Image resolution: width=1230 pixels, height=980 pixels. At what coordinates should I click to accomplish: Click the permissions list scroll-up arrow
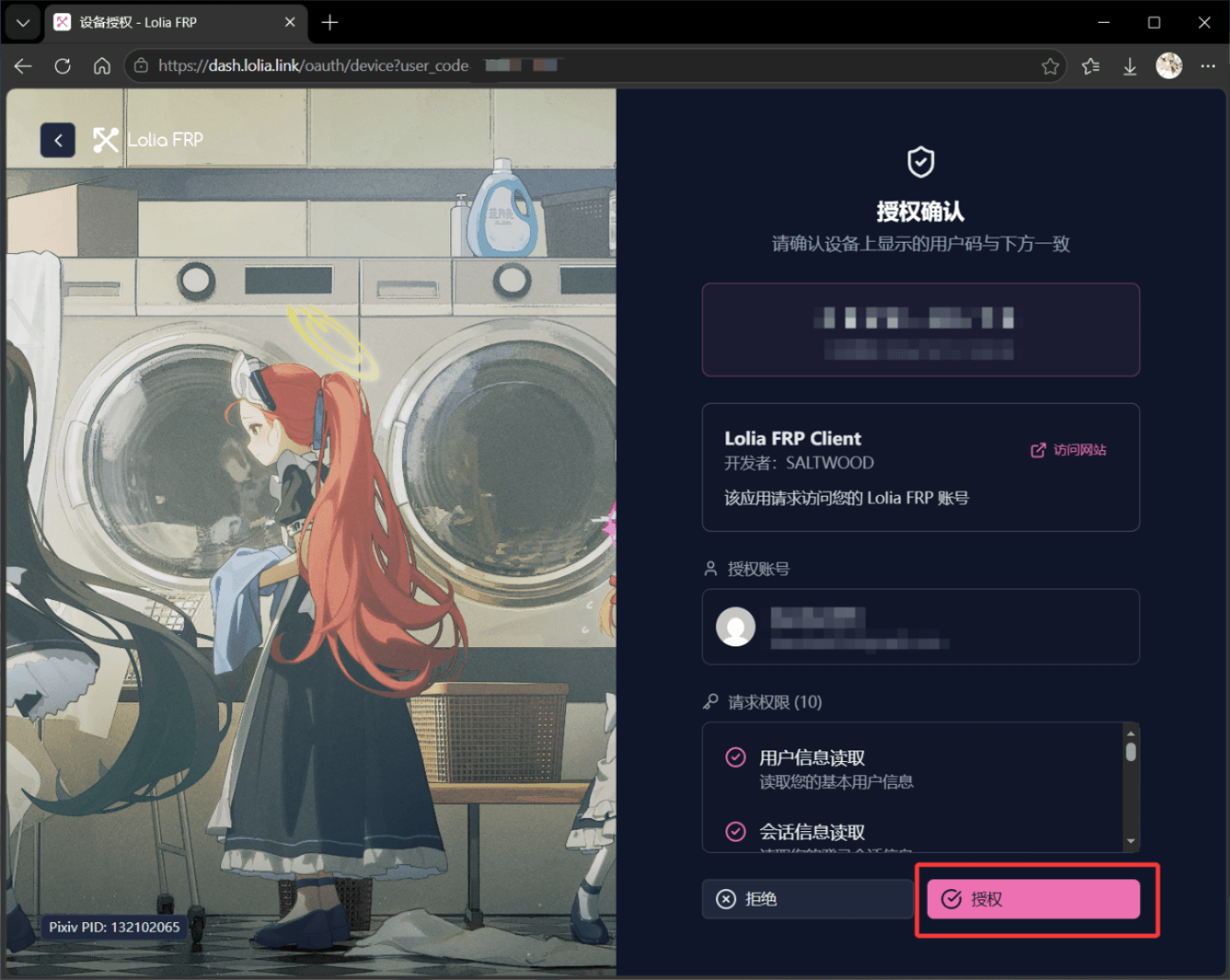click(x=1131, y=733)
